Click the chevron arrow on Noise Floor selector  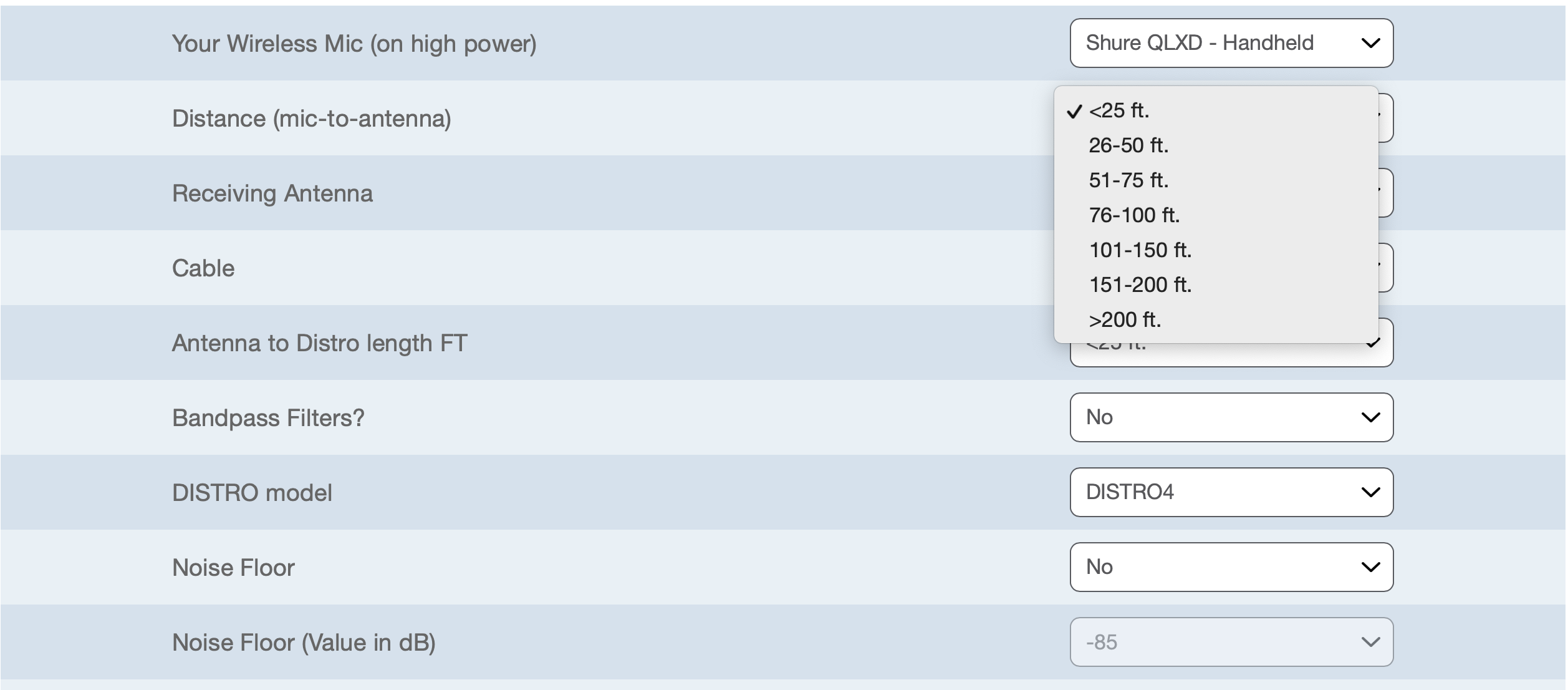tap(1370, 568)
